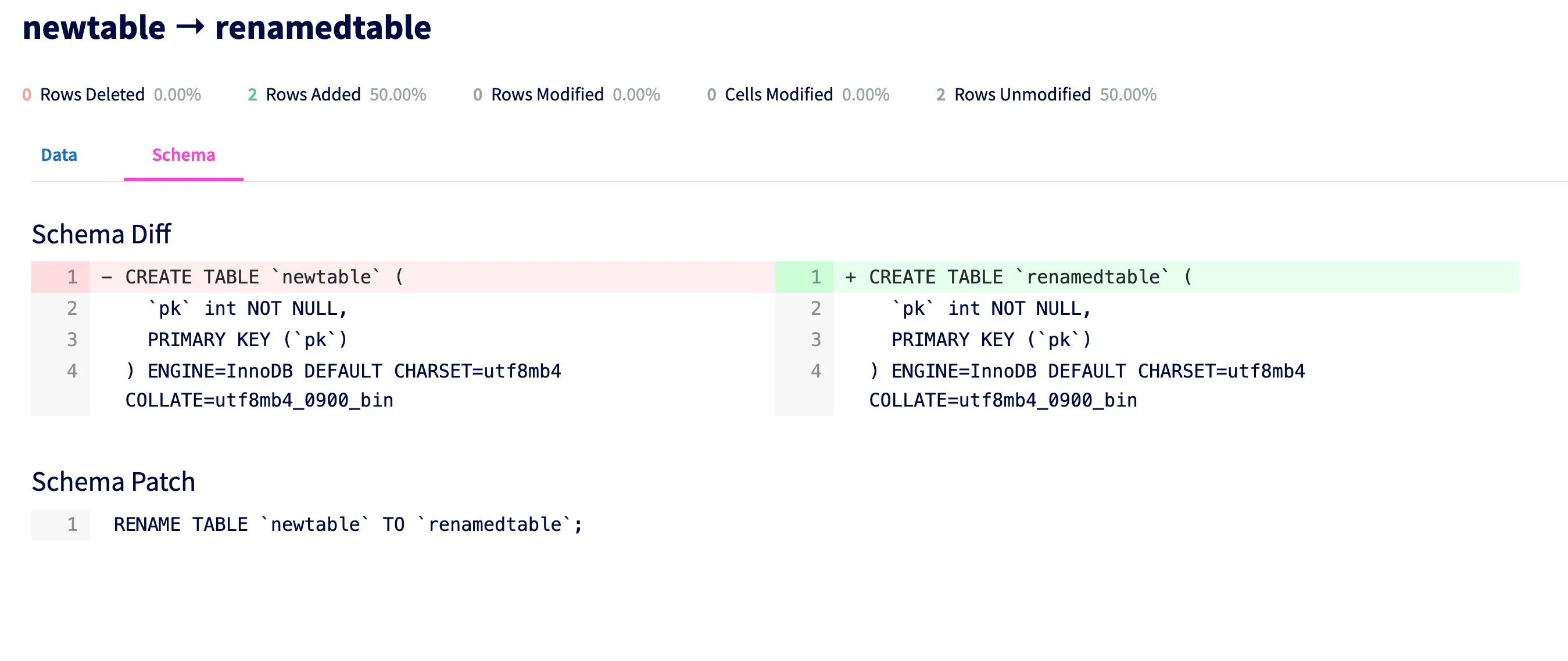The image size is (1568, 661).
Task: Click the Schema Diff heading
Action: (x=102, y=234)
